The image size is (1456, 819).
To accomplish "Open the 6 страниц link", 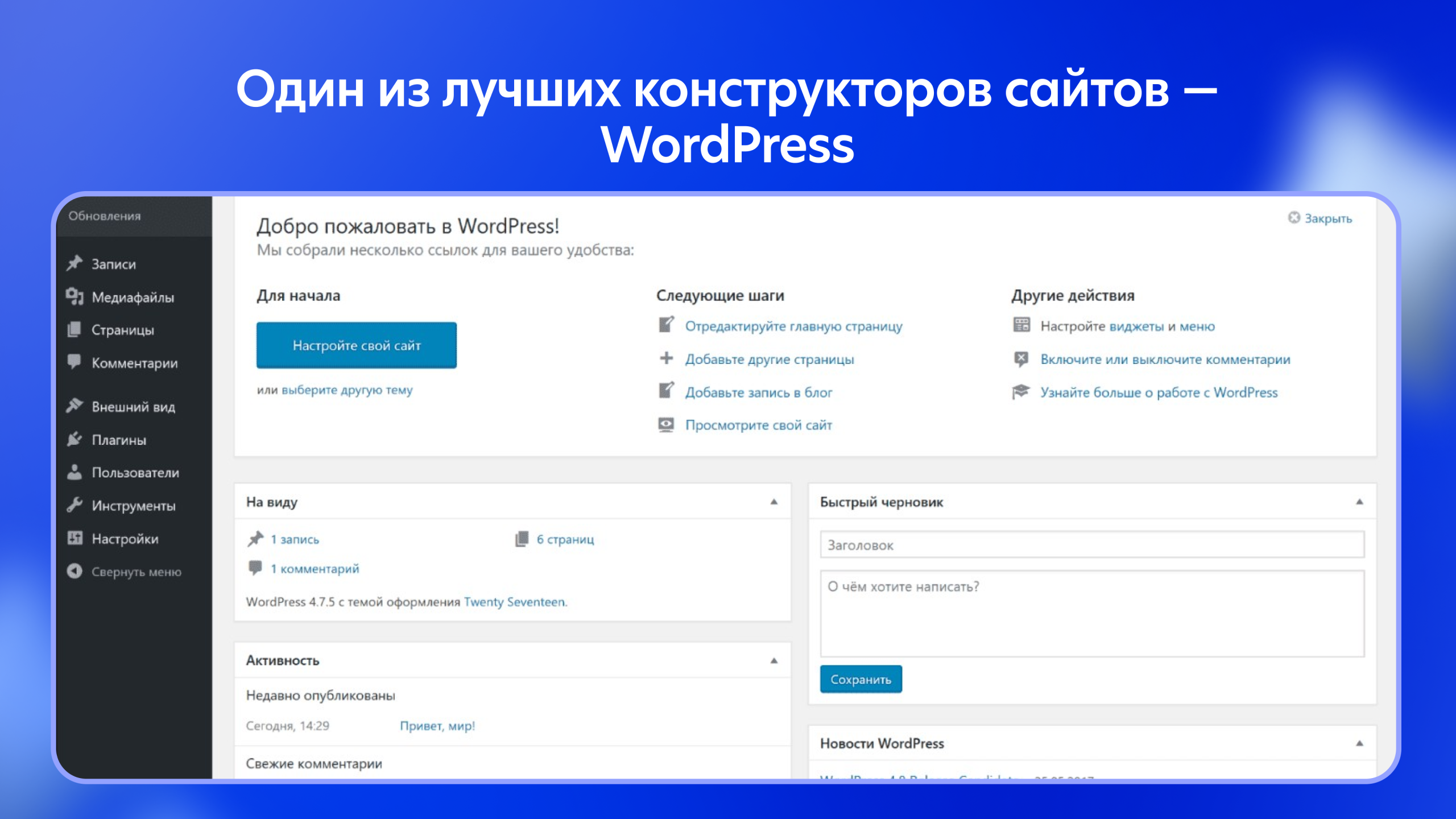I will 565,539.
